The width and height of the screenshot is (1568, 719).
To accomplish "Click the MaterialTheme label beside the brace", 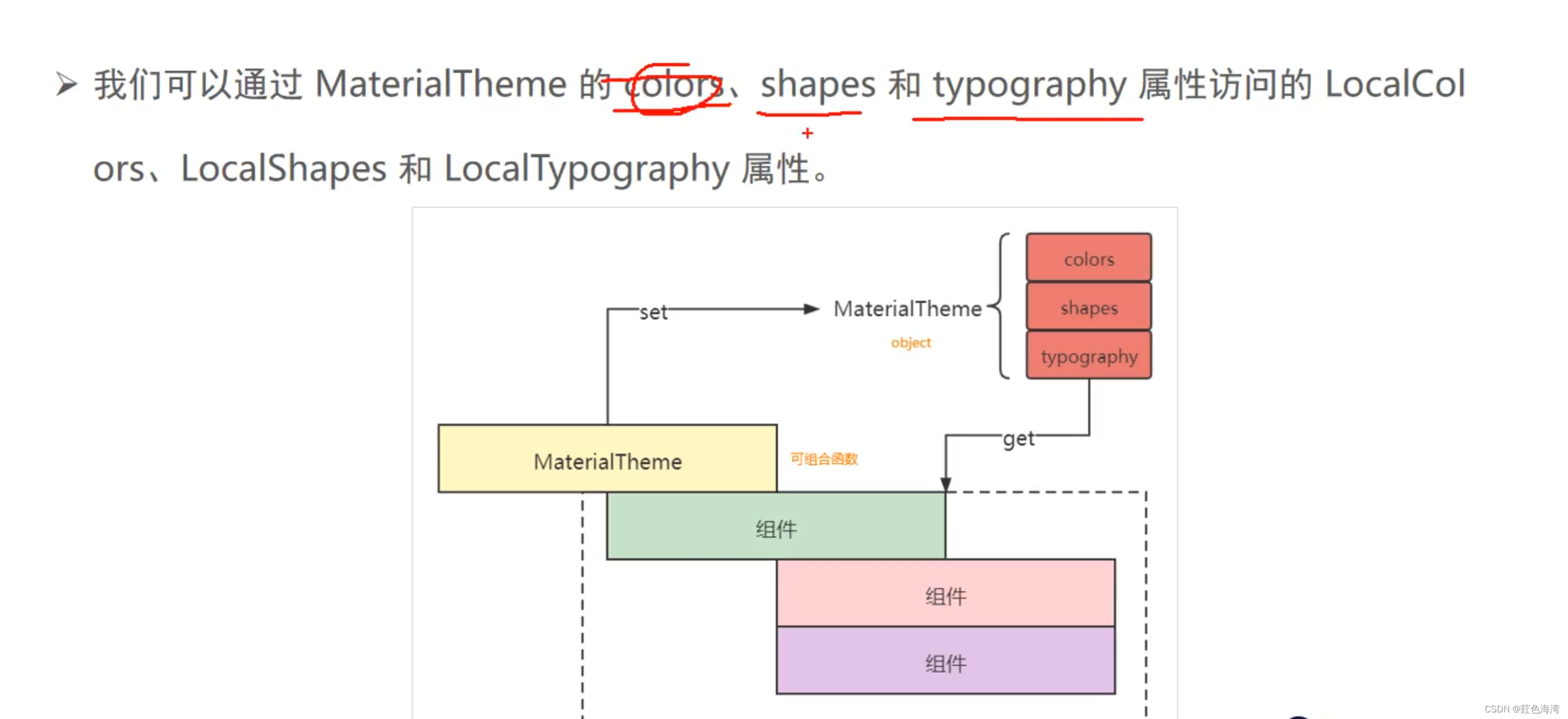I will click(909, 309).
